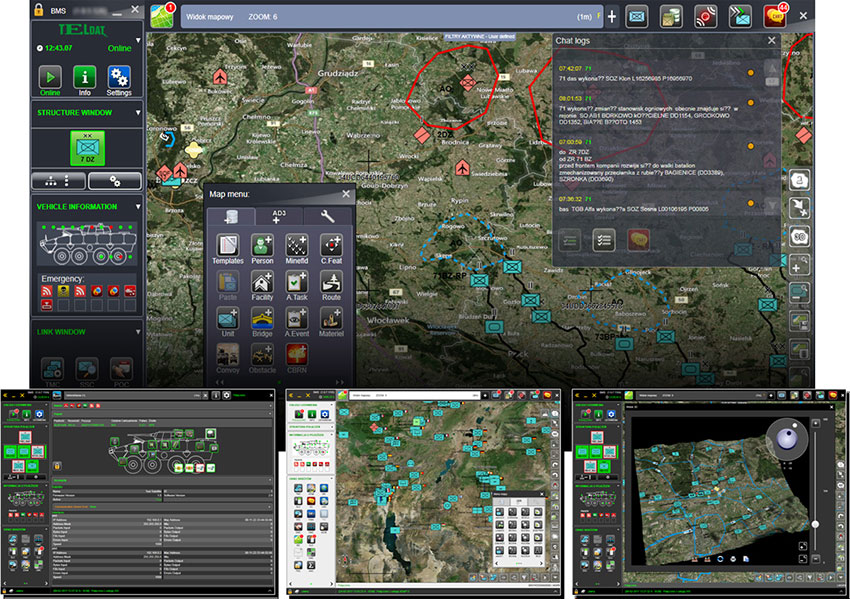This screenshot has width=850, height=599.
Task: Click the plus button beside the map bar
Action: 612,17
